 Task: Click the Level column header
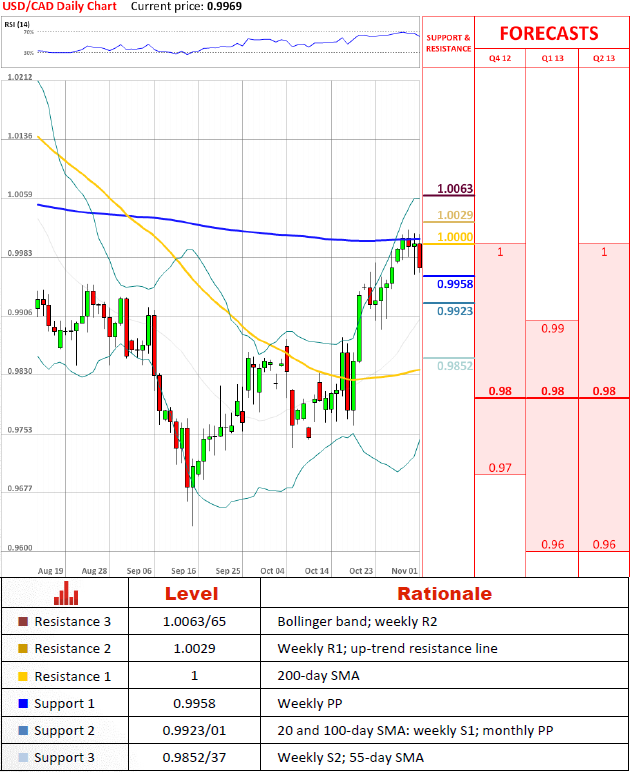(195, 593)
